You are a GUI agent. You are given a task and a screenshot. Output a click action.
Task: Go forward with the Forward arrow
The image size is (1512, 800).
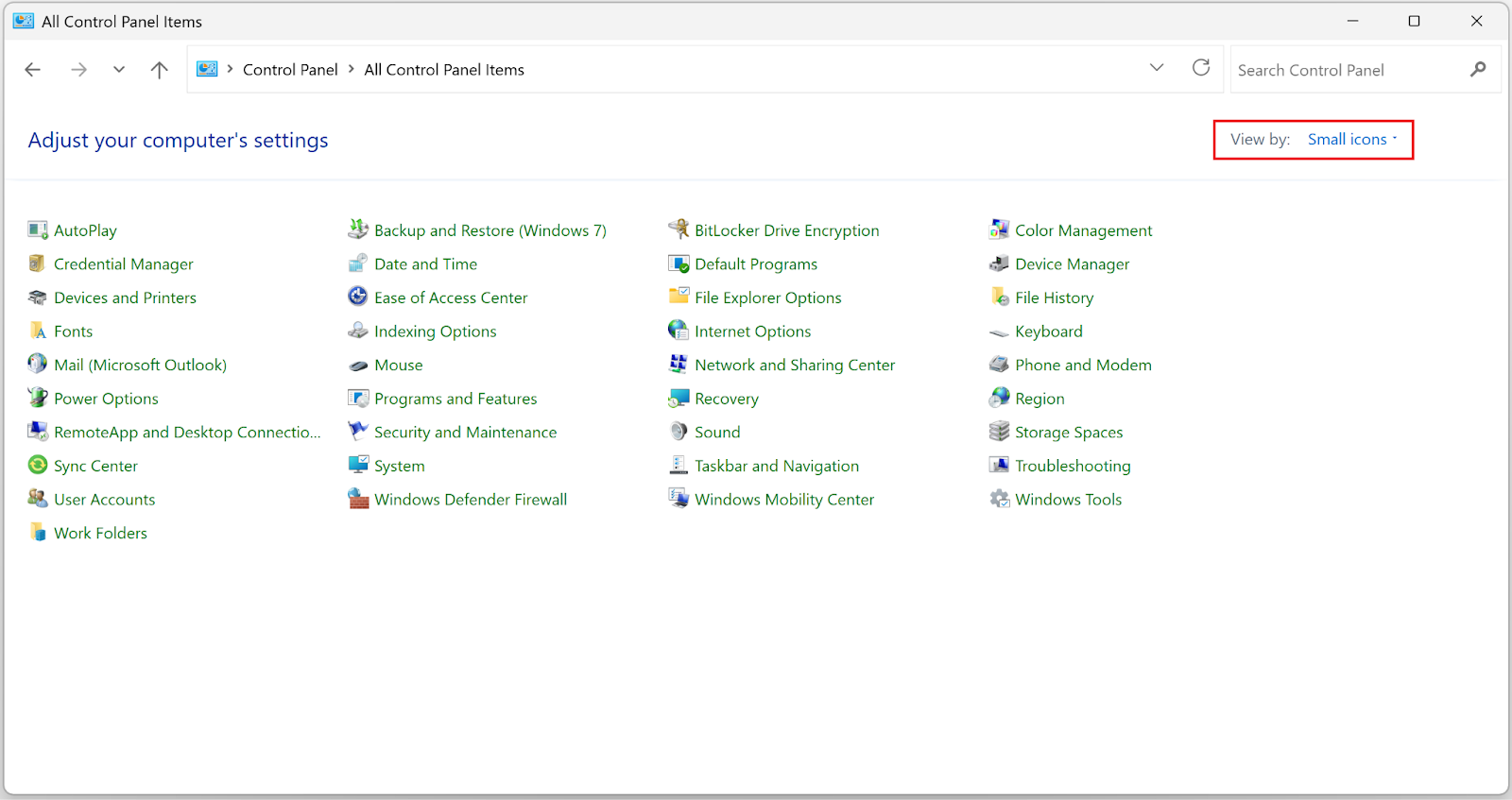(78, 69)
